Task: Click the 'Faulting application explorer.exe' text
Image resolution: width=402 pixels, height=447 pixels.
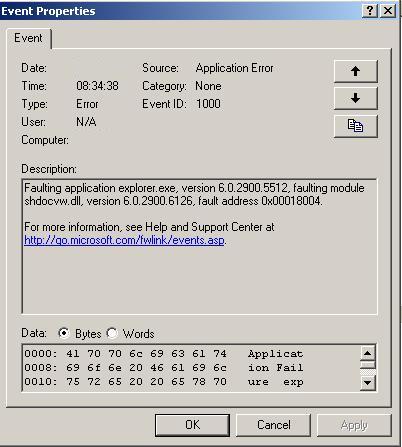Action: point(100,188)
